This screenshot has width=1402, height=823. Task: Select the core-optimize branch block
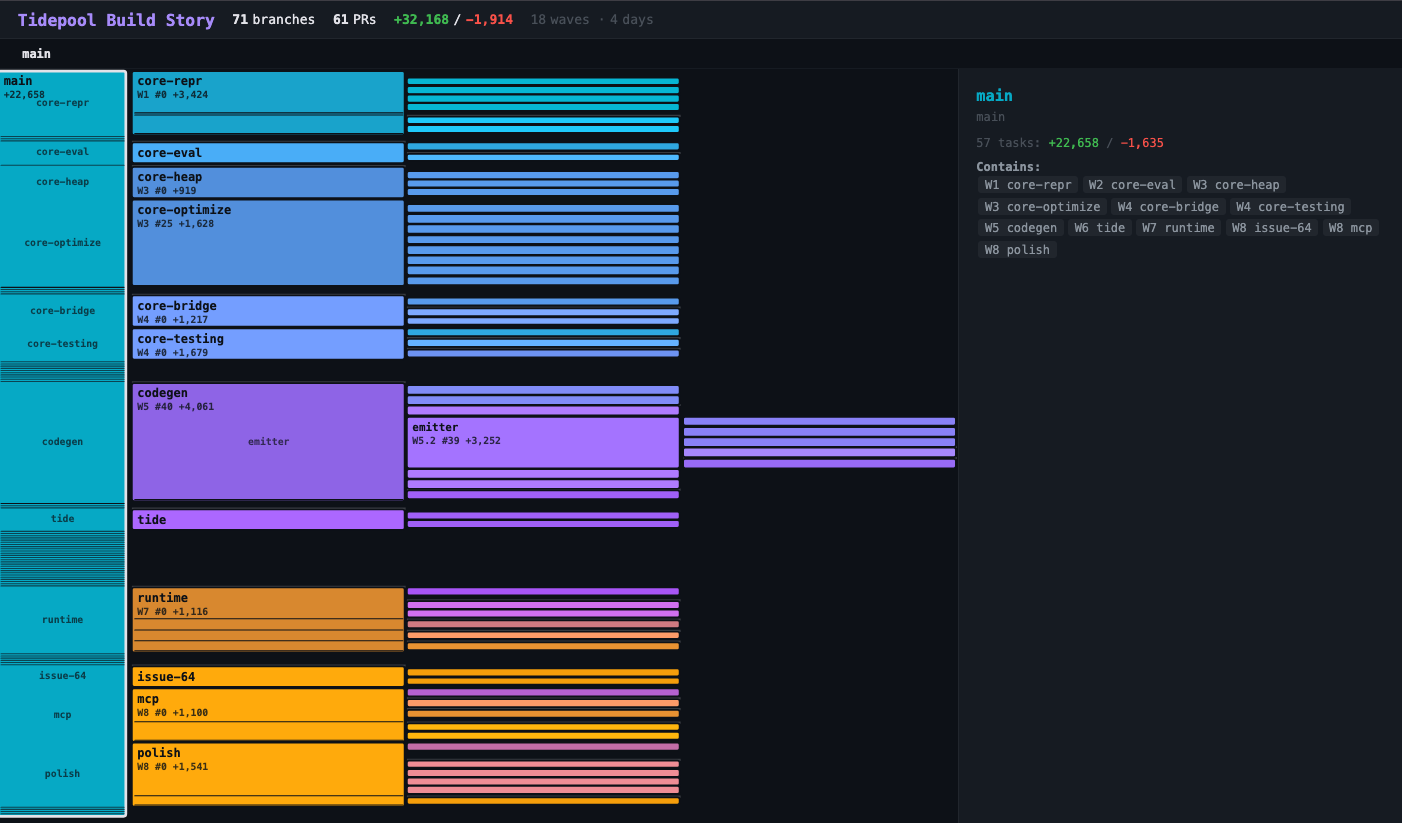pos(268,240)
